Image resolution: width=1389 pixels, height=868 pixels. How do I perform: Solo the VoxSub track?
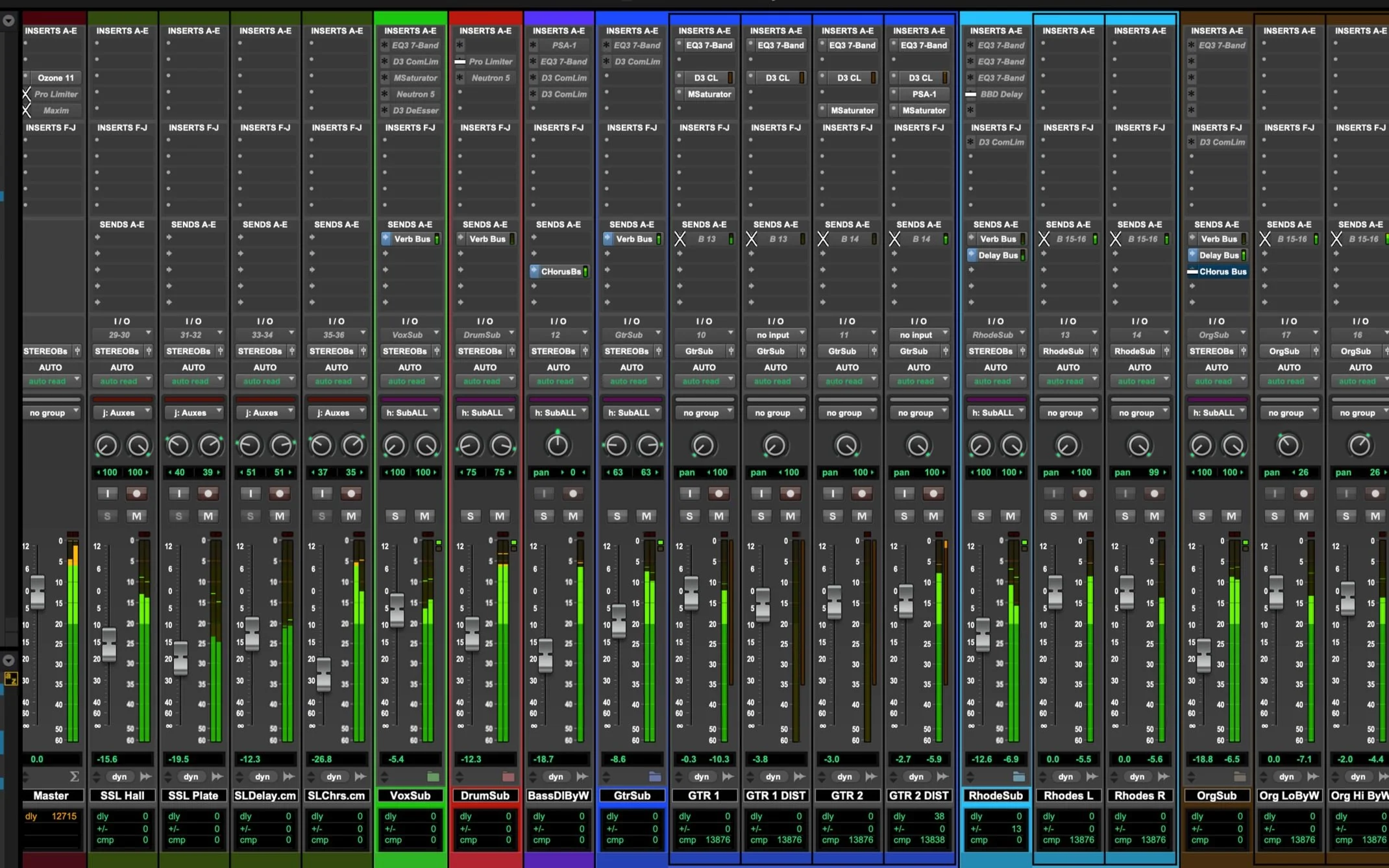(x=395, y=516)
